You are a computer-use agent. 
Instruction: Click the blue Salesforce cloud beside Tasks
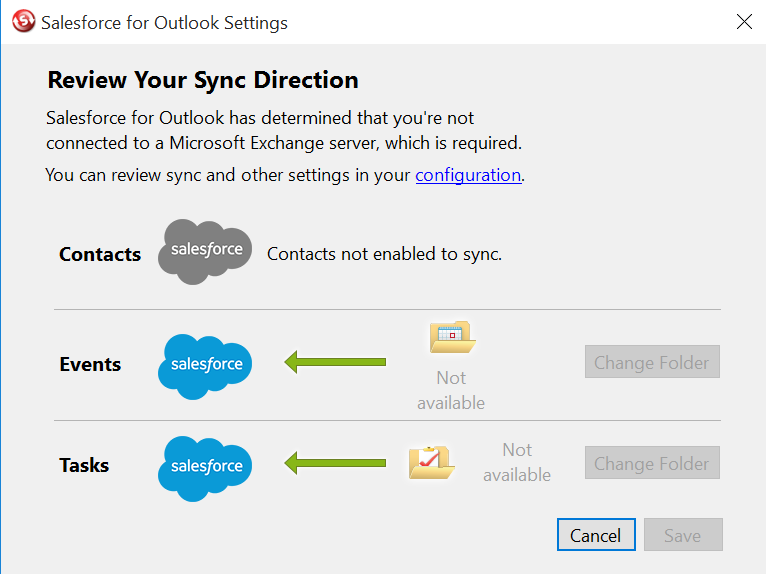pos(206,467)
